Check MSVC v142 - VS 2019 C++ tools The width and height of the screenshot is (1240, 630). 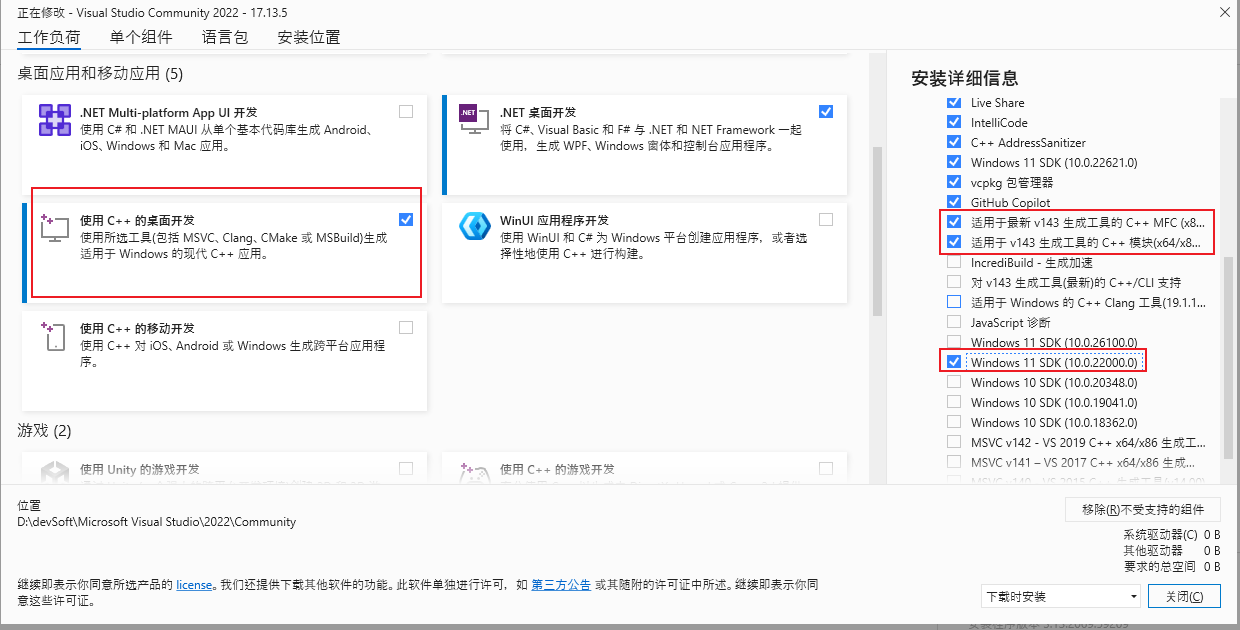coord(954,442)
